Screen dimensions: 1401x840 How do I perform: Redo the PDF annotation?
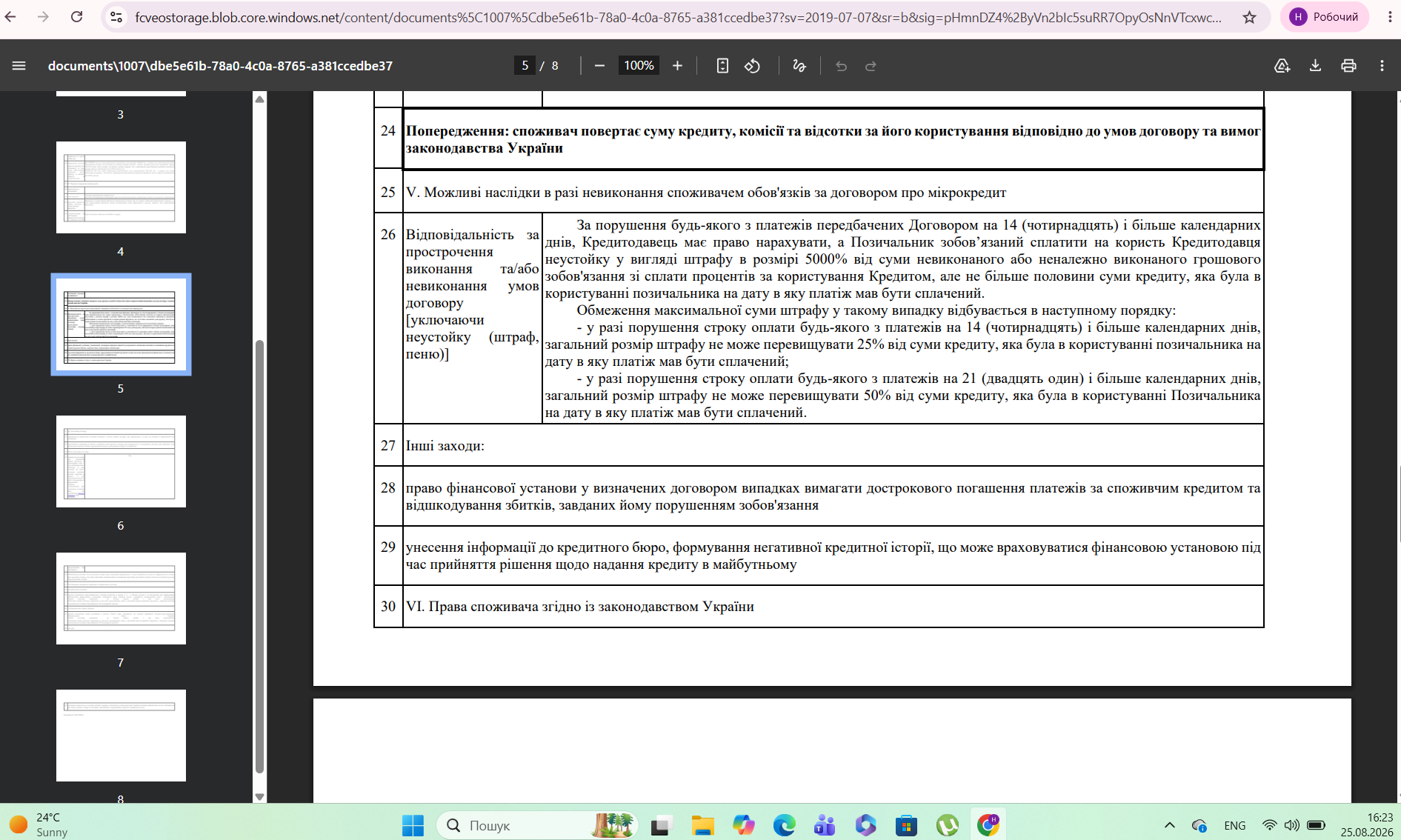click(x=871, y=66)
